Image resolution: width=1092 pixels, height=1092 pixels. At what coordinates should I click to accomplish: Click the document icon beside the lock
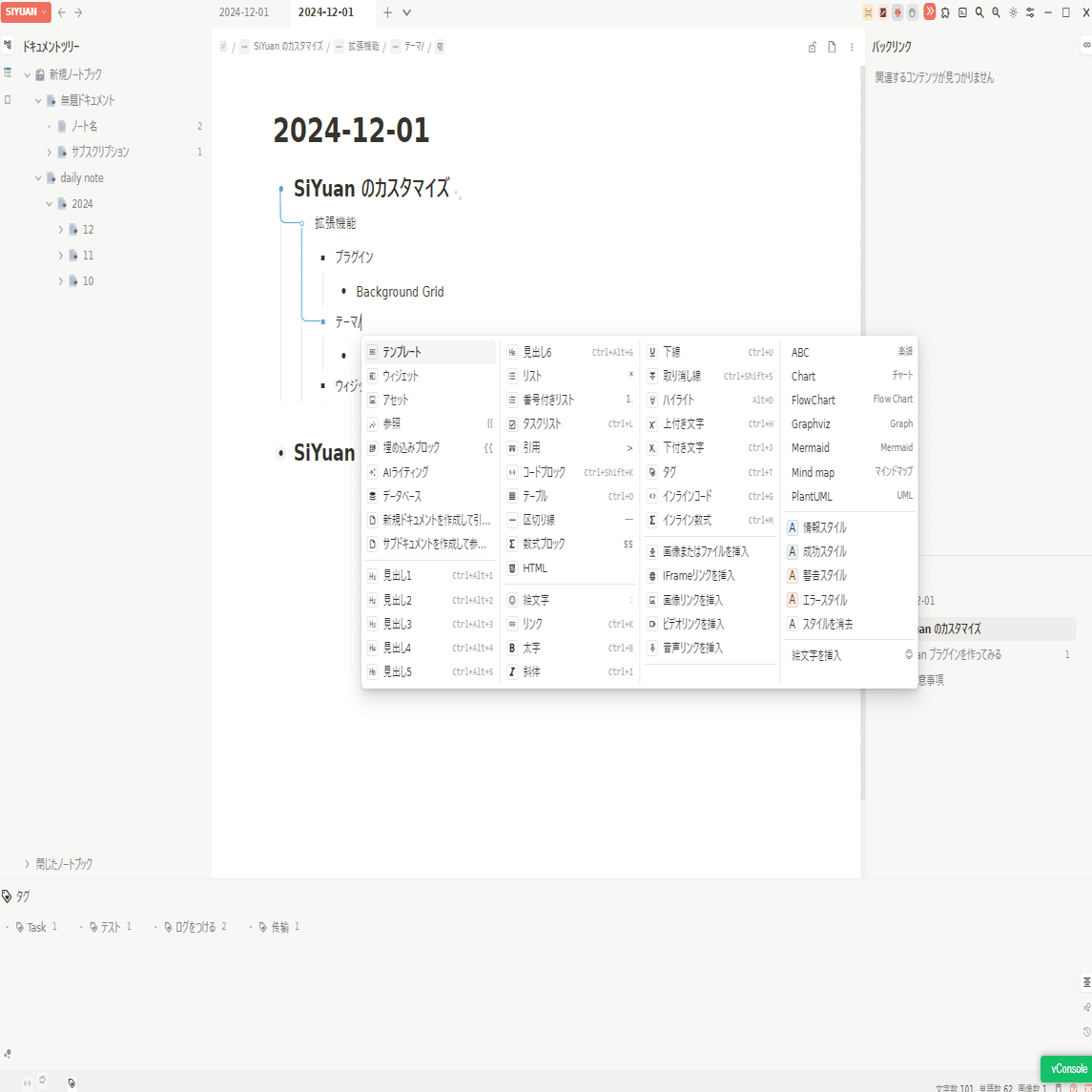[832, 48]
